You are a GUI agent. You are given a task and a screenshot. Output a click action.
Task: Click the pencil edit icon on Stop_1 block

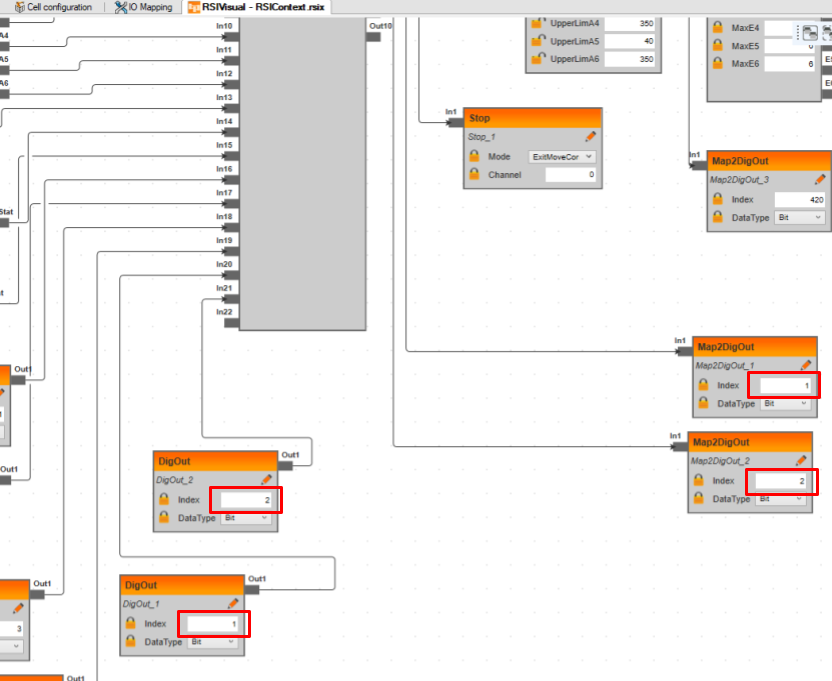590,136
